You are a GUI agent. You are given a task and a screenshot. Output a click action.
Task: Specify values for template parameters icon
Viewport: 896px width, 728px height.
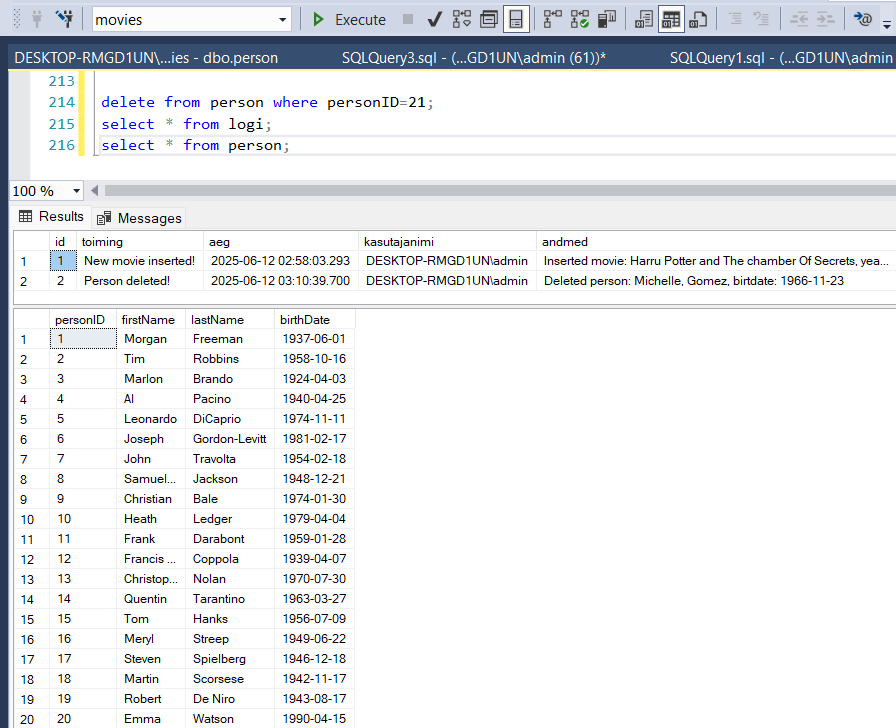[862, 19]
